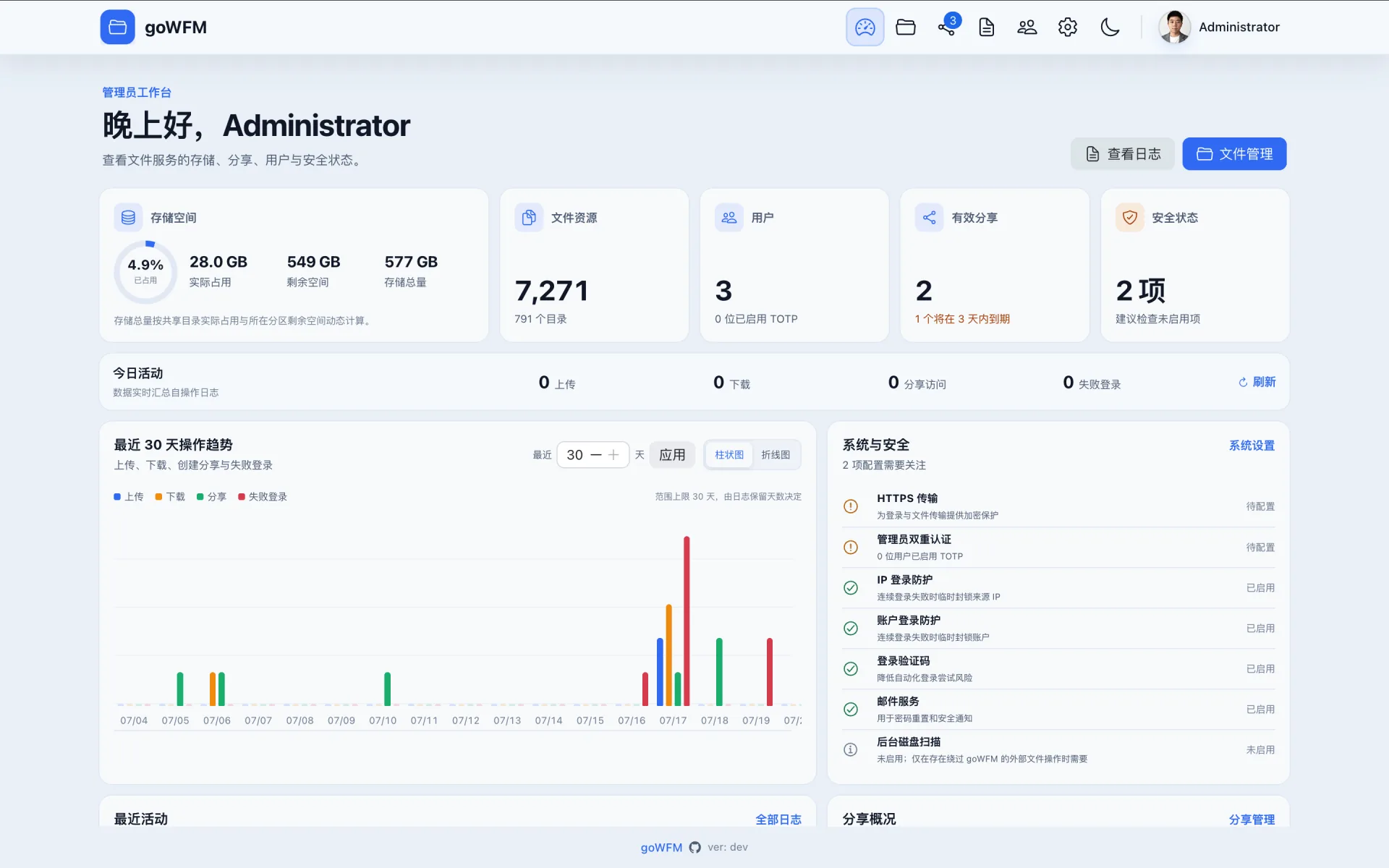
Task: Switch chart to 柱状图 bar view
Action: (729, 455)
